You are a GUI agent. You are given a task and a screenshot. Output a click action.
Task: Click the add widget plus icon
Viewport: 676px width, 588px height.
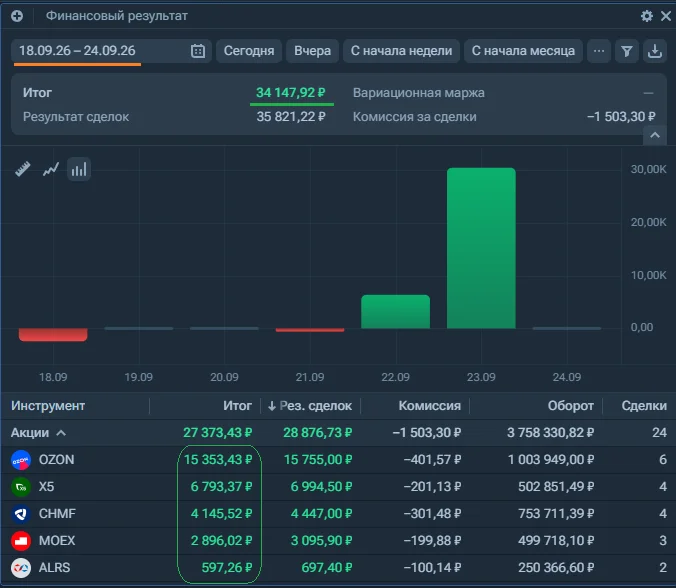coord(17,16)
